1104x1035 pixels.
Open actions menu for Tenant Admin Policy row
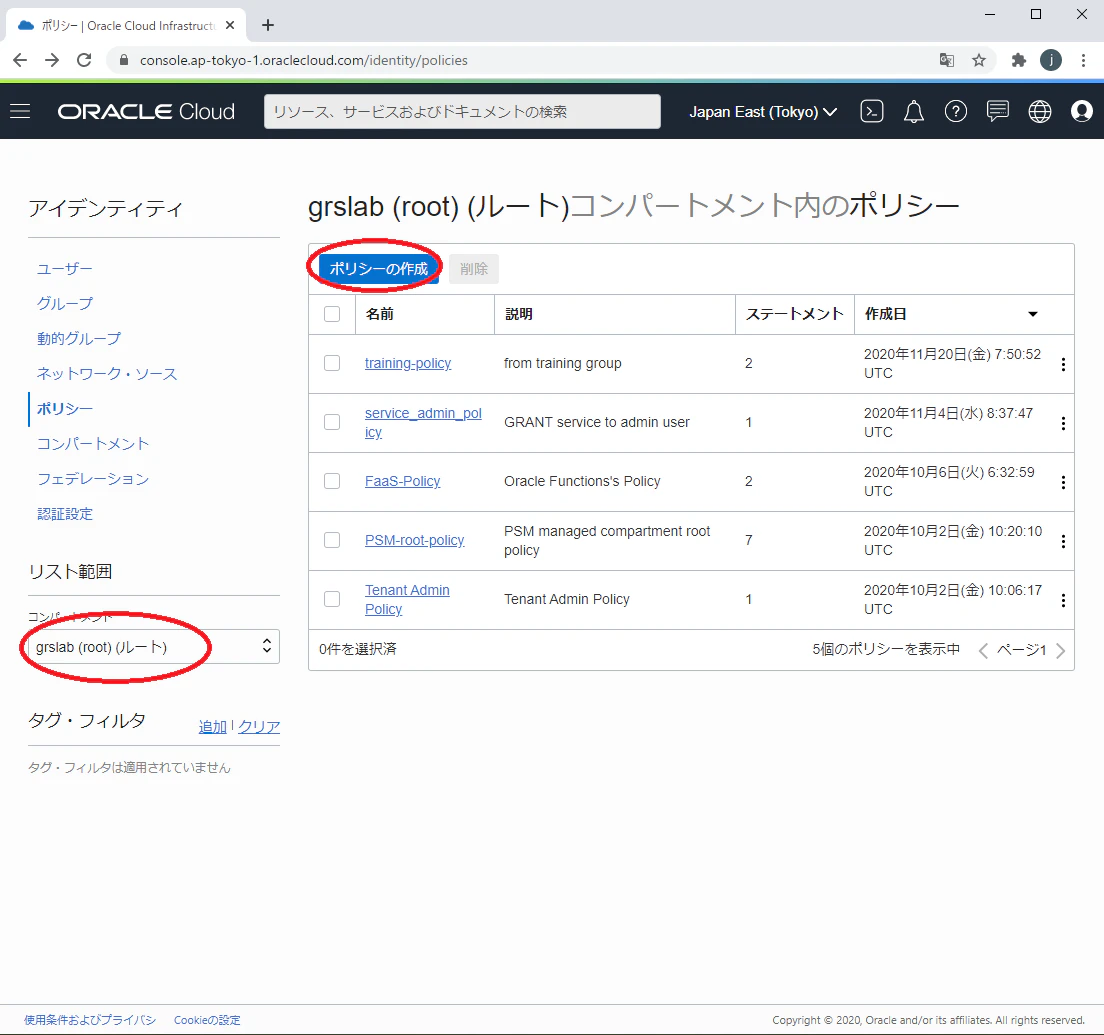[x=1063, y=601]
